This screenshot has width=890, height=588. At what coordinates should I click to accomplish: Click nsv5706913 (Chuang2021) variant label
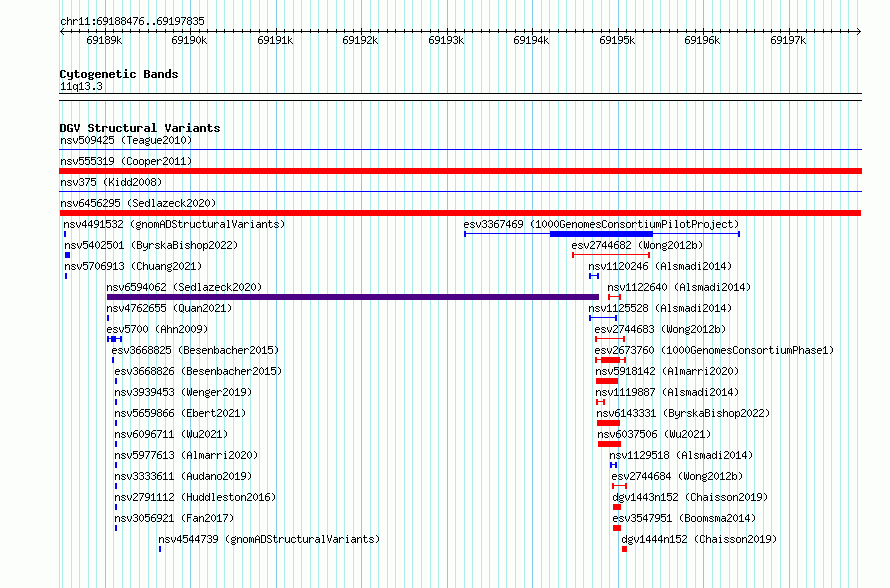(133, 266)
